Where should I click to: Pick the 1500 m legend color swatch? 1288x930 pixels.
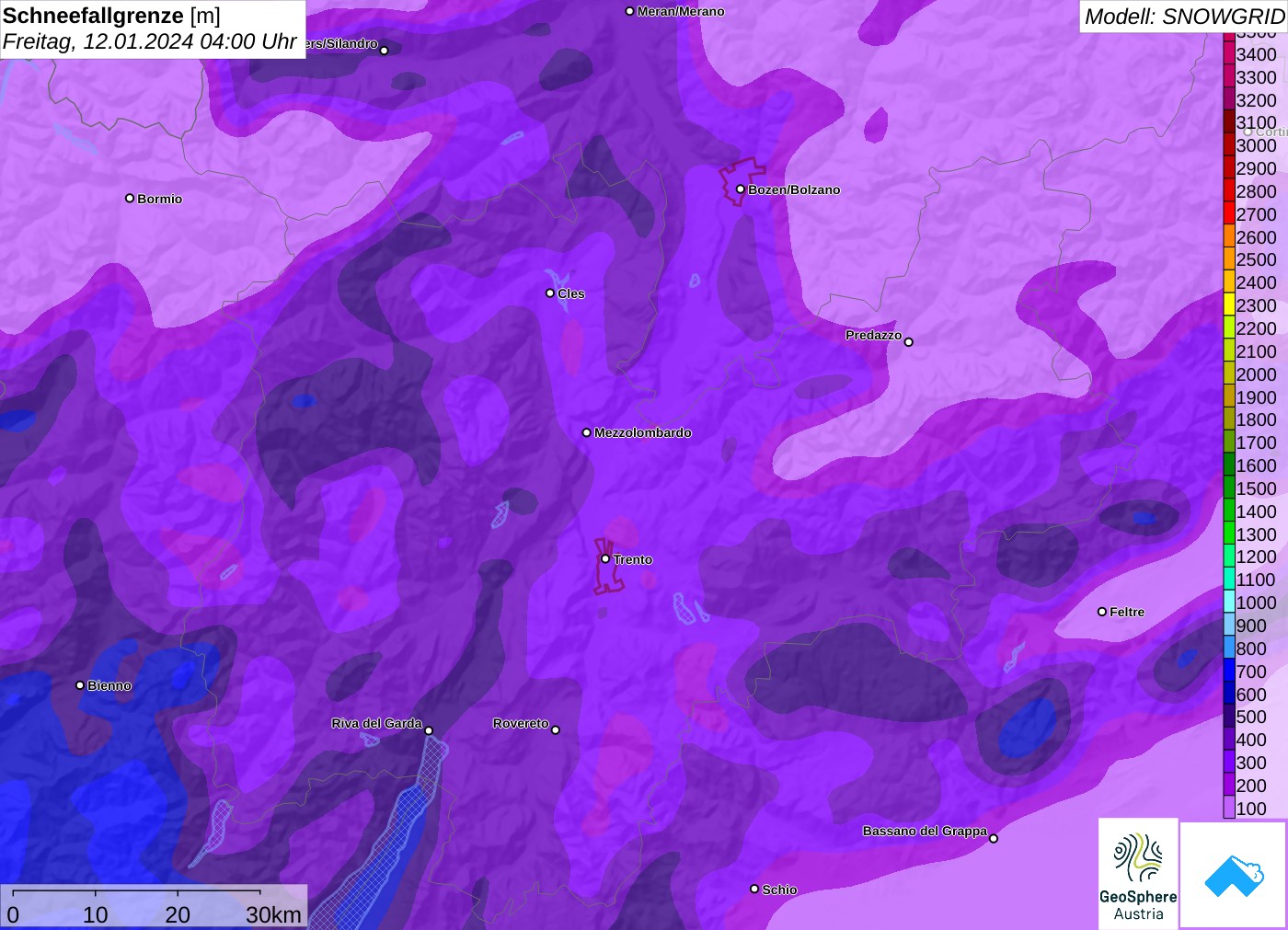(1229, 488)
